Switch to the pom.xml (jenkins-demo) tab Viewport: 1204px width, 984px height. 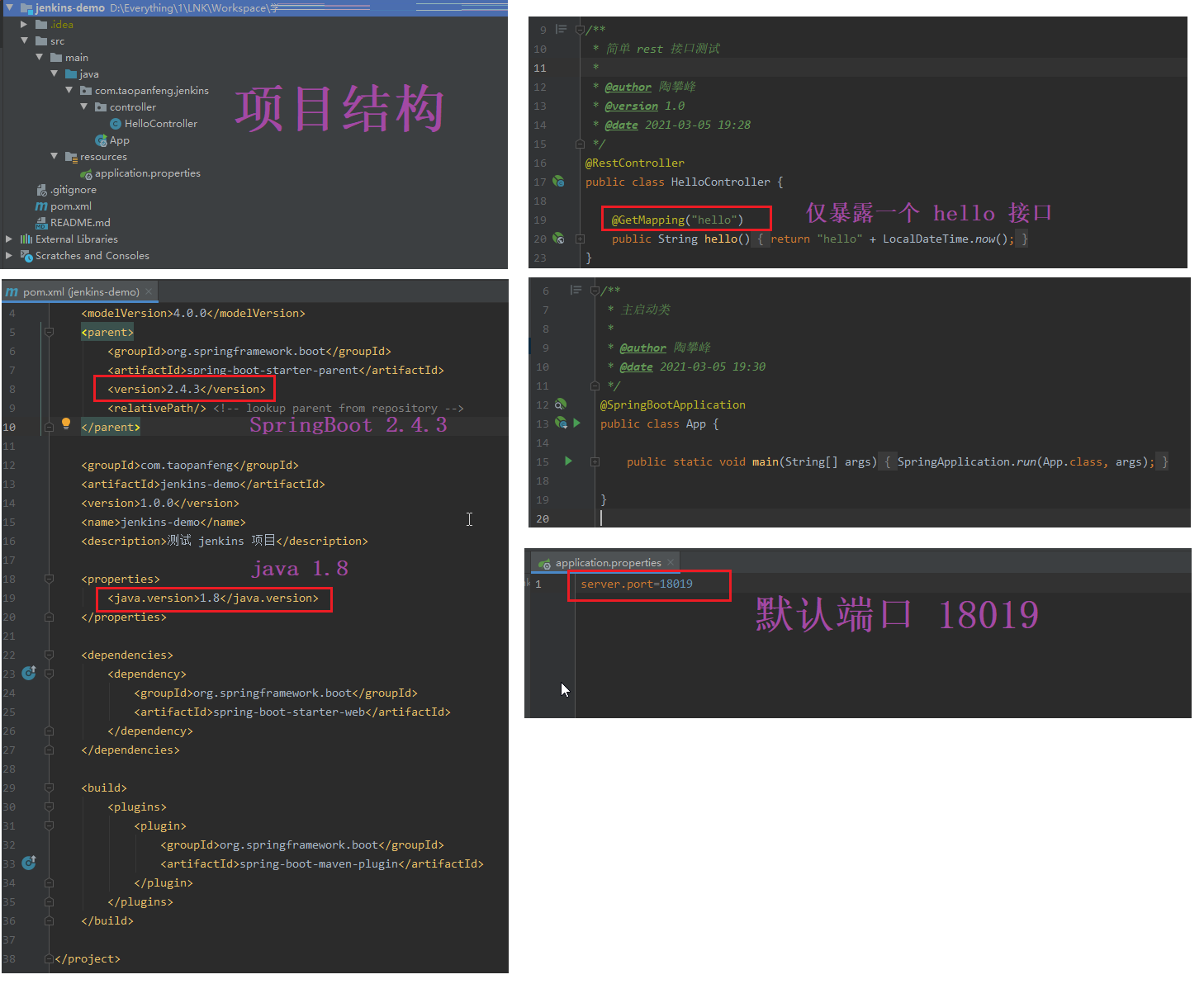[80, 292]
